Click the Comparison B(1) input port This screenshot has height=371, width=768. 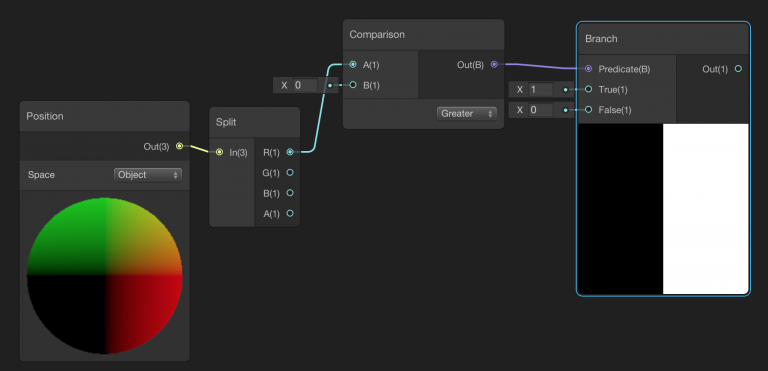pos(353,85)
